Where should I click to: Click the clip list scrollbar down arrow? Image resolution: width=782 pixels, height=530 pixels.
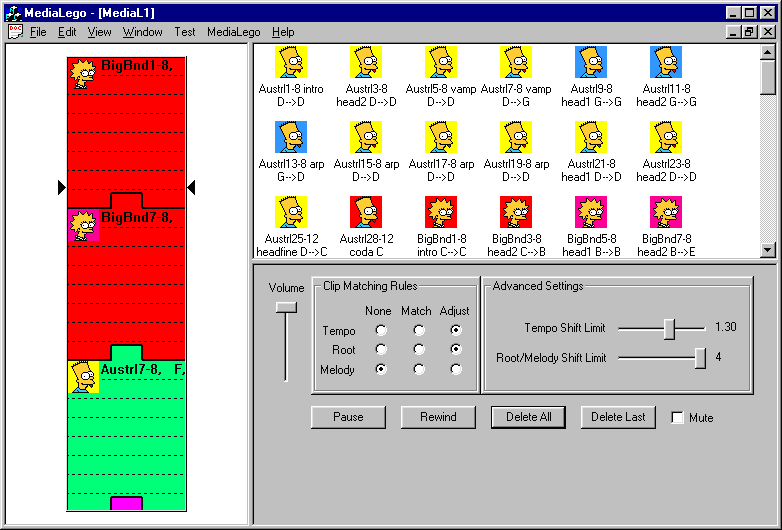pyautogui.click(x=768, y=249)
